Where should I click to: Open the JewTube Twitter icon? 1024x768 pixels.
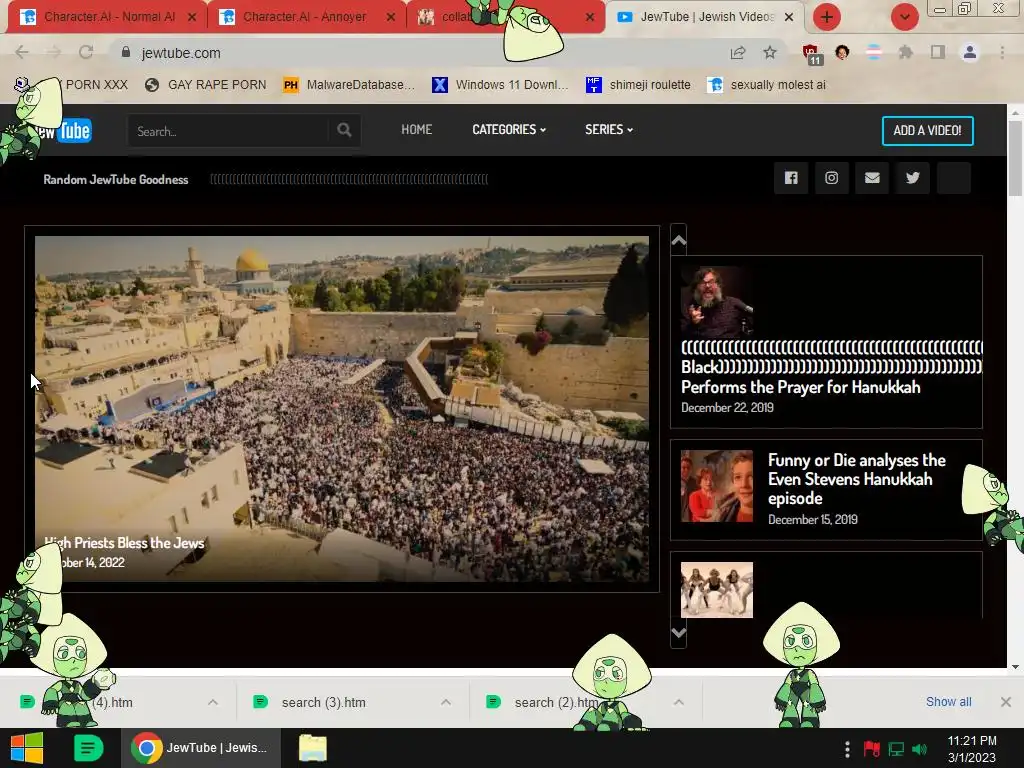(912, 178)
